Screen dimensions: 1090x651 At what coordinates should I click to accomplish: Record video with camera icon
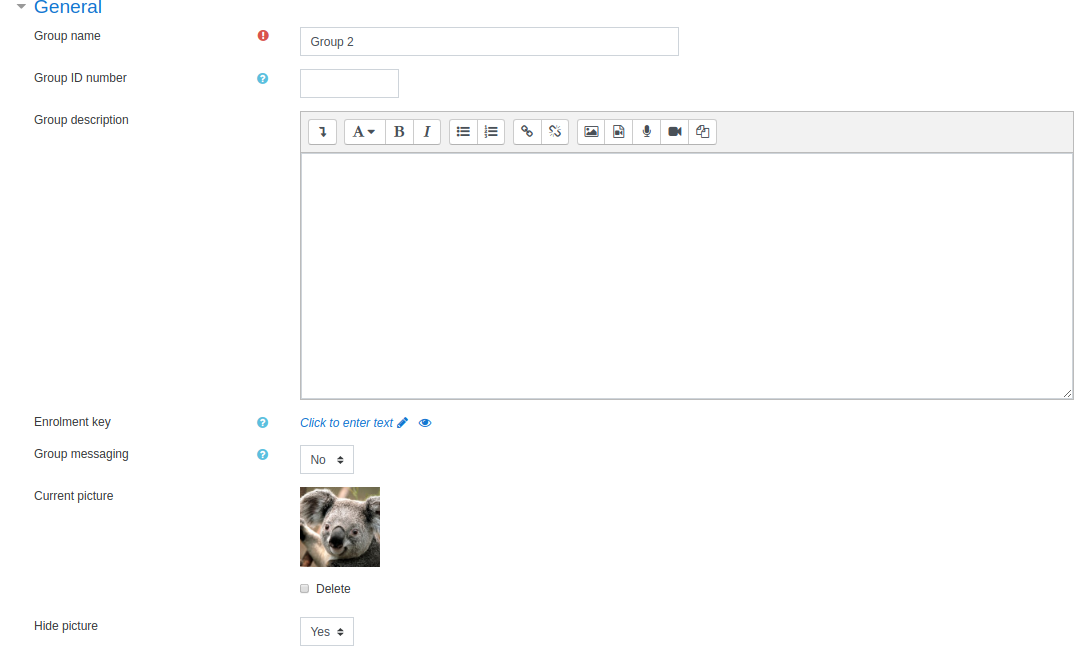click(674, 131)
